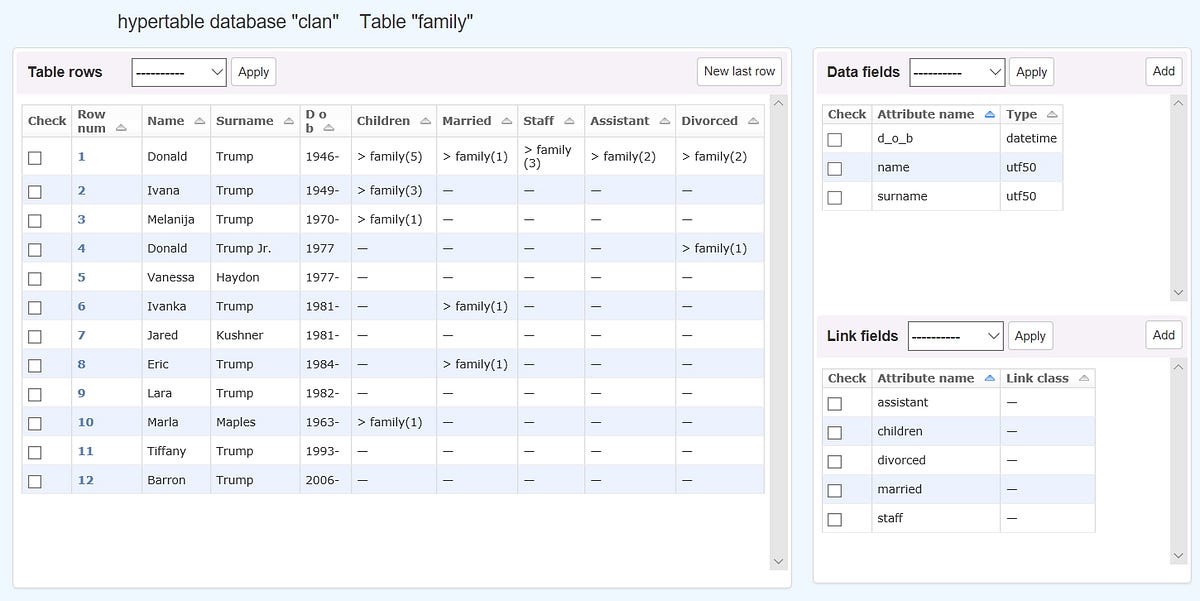Apply the Link fields action

[1030, 336]
